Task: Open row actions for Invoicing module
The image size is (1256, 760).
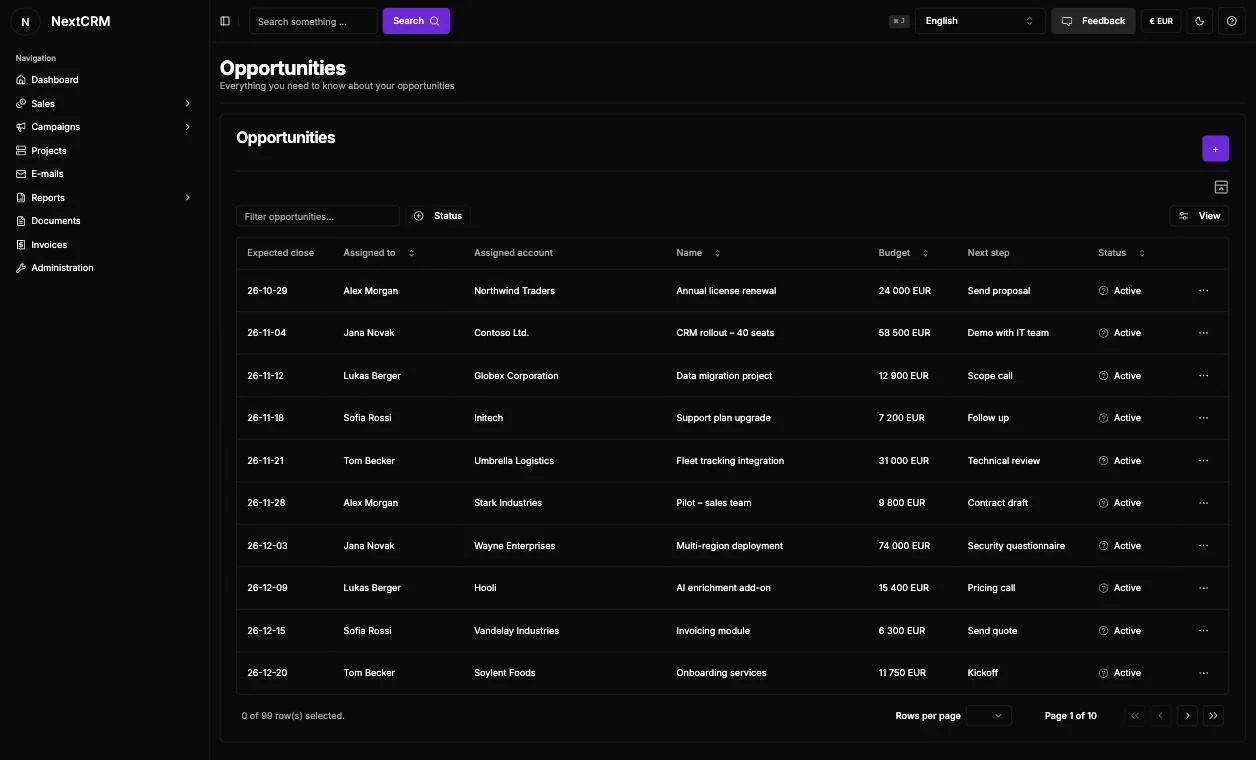Action: click(1203, 631)
